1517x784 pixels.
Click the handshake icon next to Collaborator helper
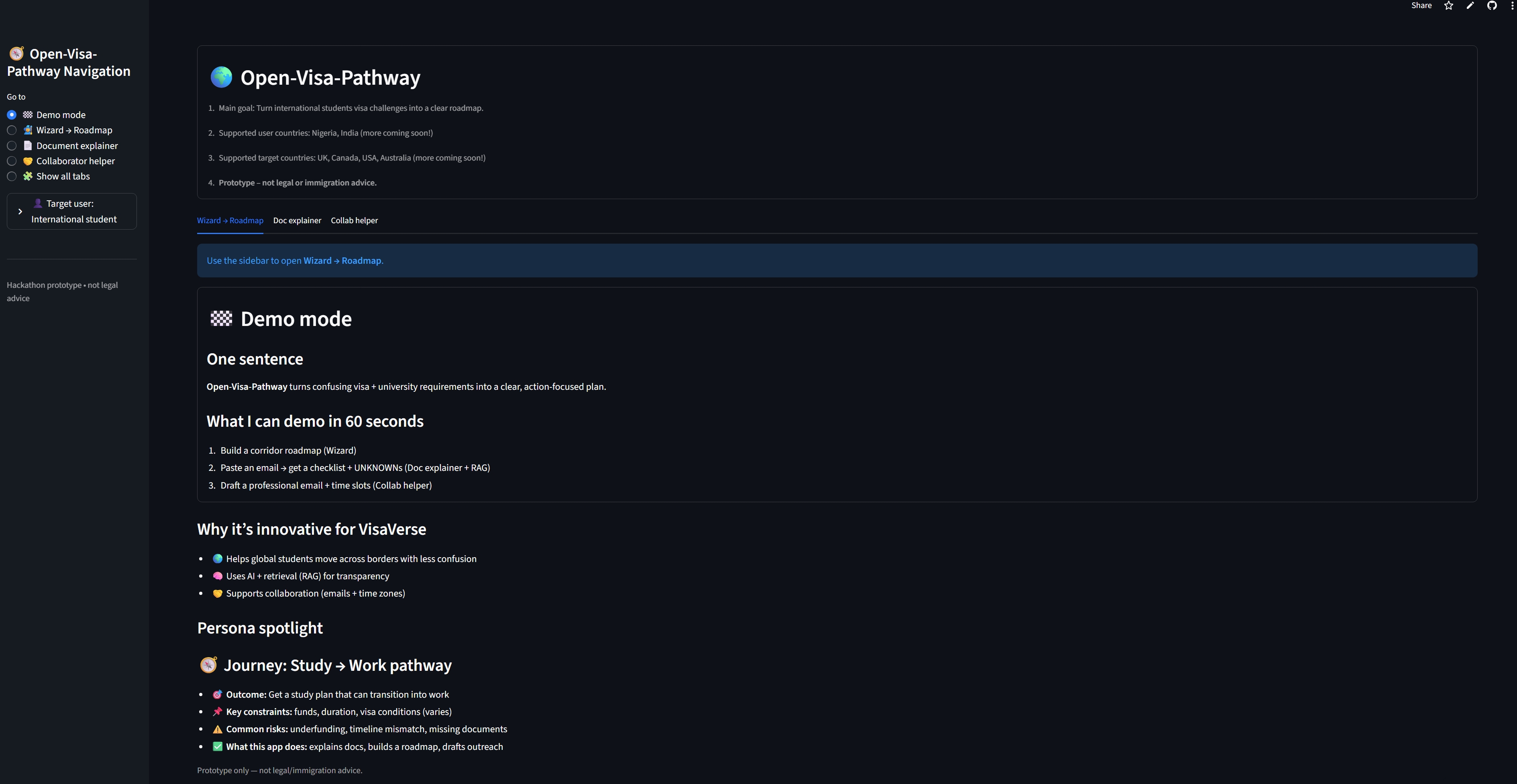point(28,161)
